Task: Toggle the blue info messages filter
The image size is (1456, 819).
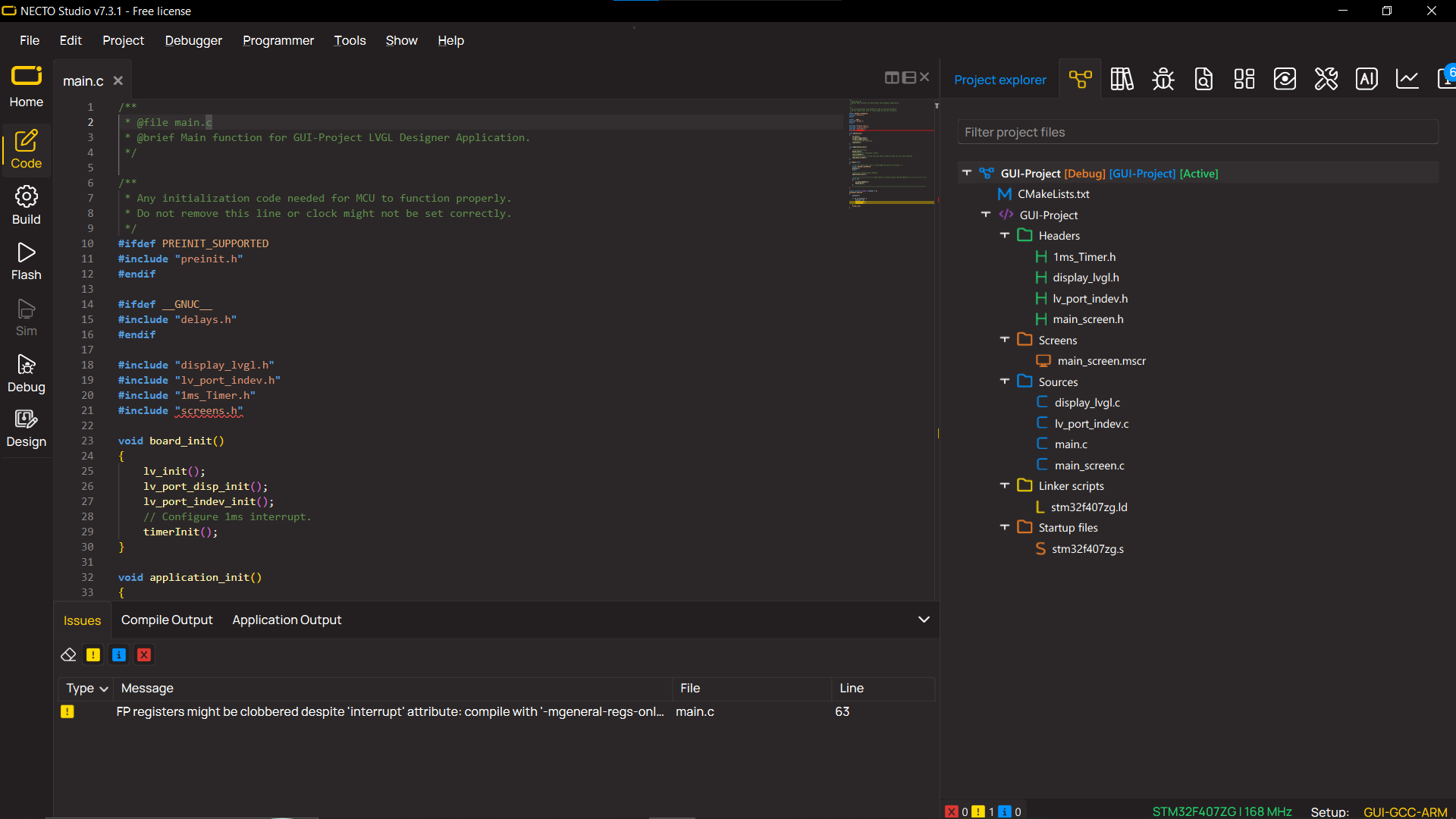Action: (x=119, y=654)
